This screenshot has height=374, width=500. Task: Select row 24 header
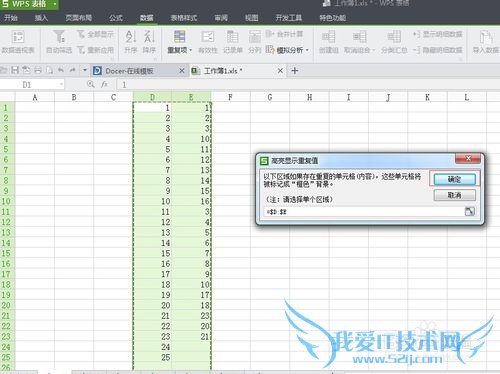7,347
